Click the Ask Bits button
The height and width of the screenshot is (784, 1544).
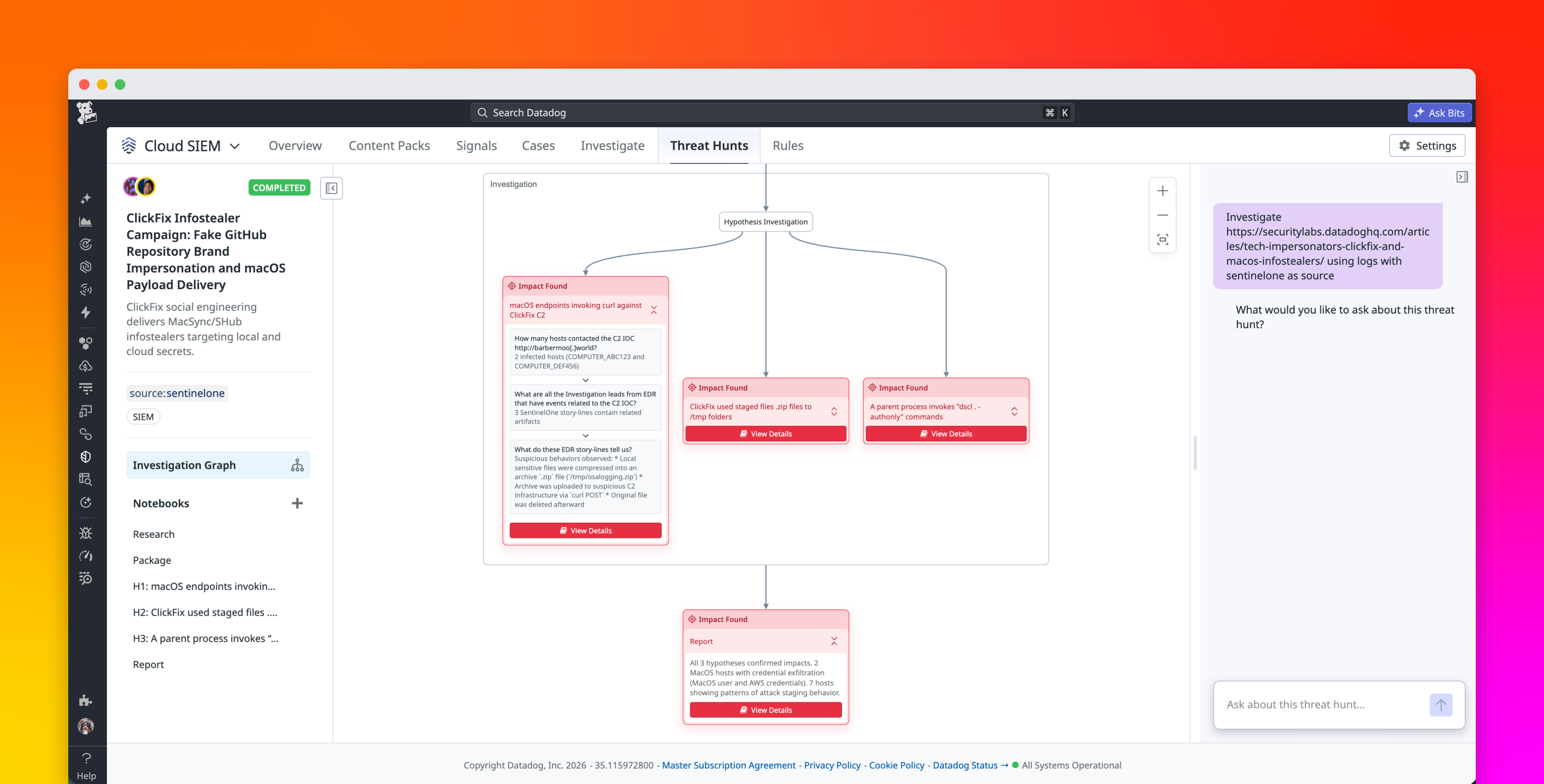coord(1439,113)
